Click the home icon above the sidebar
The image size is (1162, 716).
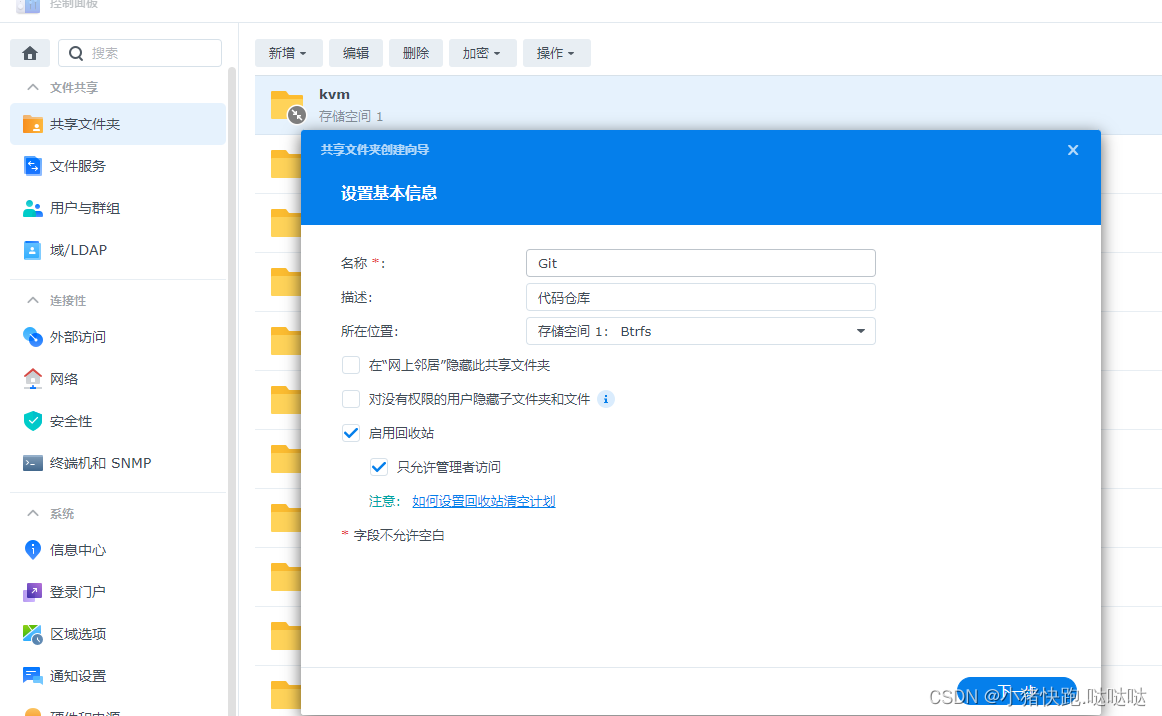pos(29,52)
